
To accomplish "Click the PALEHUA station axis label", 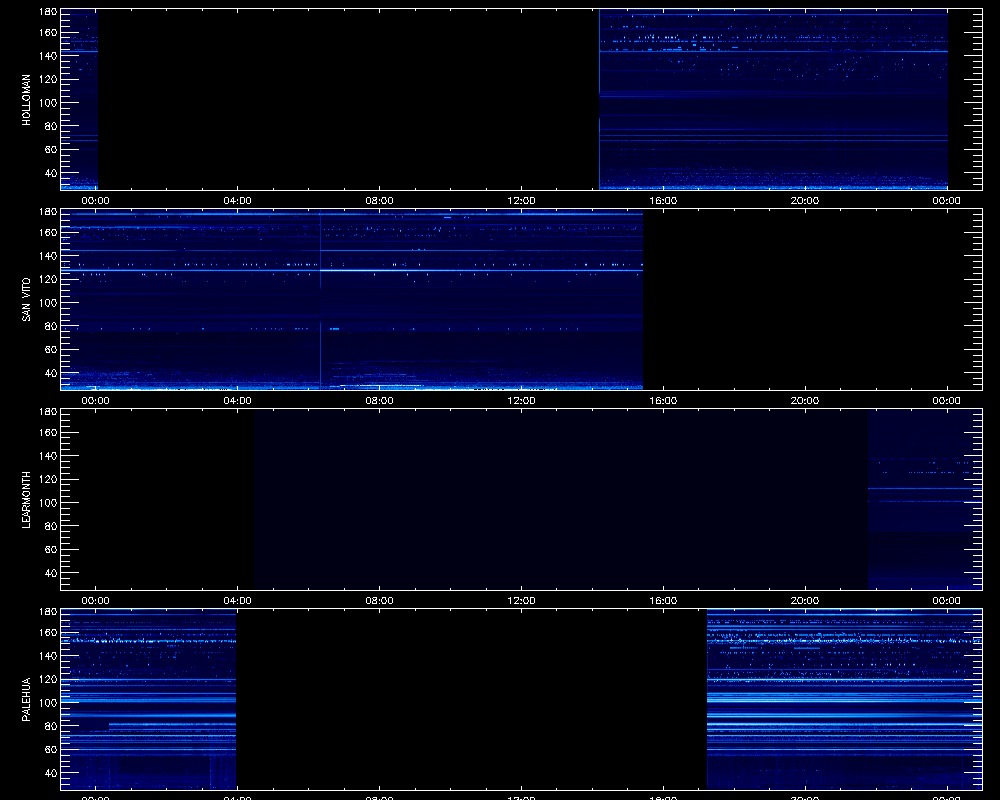I will click(x=26, y=700).
